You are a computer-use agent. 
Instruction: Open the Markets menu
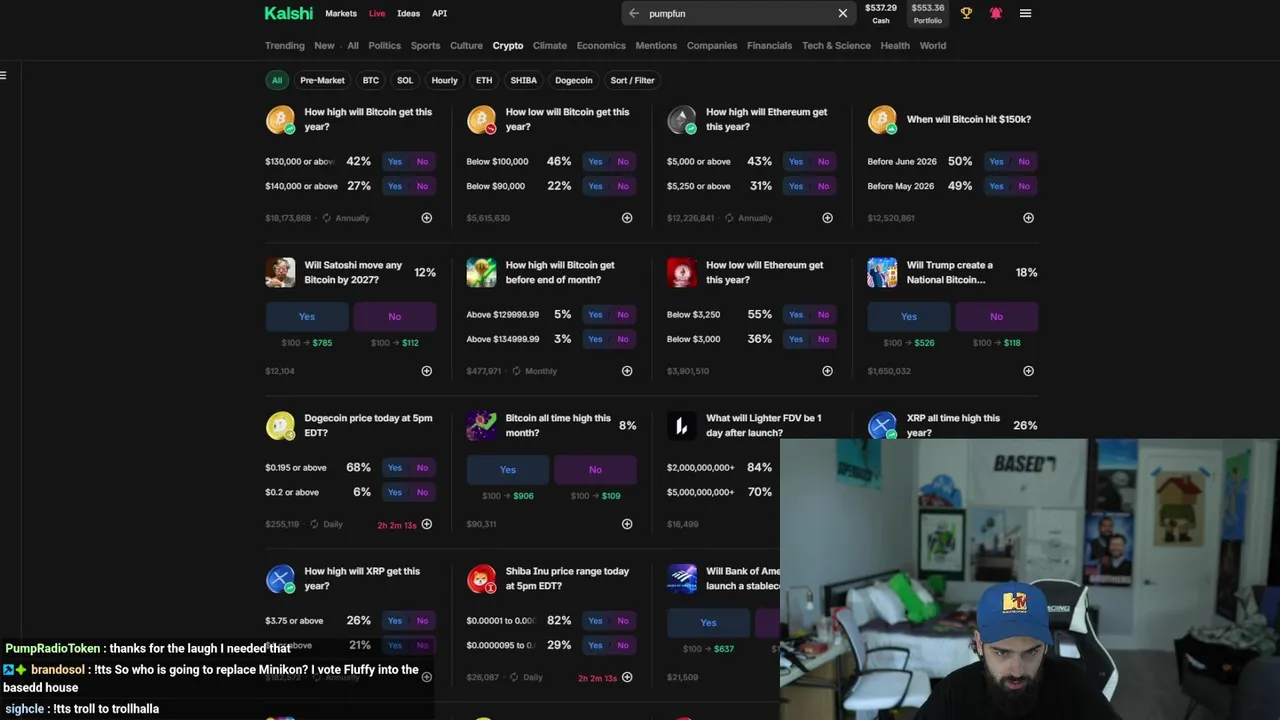click(341, 13)
